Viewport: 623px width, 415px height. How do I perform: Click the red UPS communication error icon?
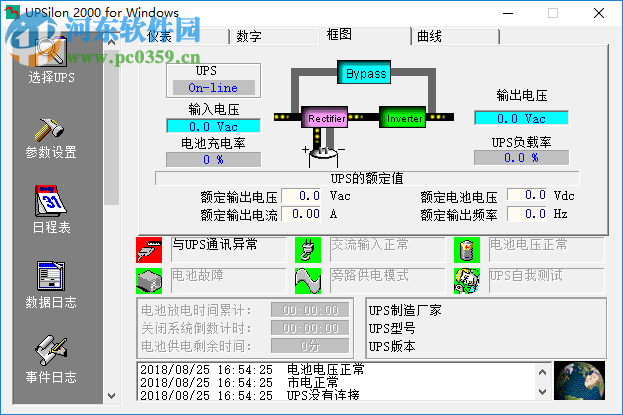[x=149, y=250]
